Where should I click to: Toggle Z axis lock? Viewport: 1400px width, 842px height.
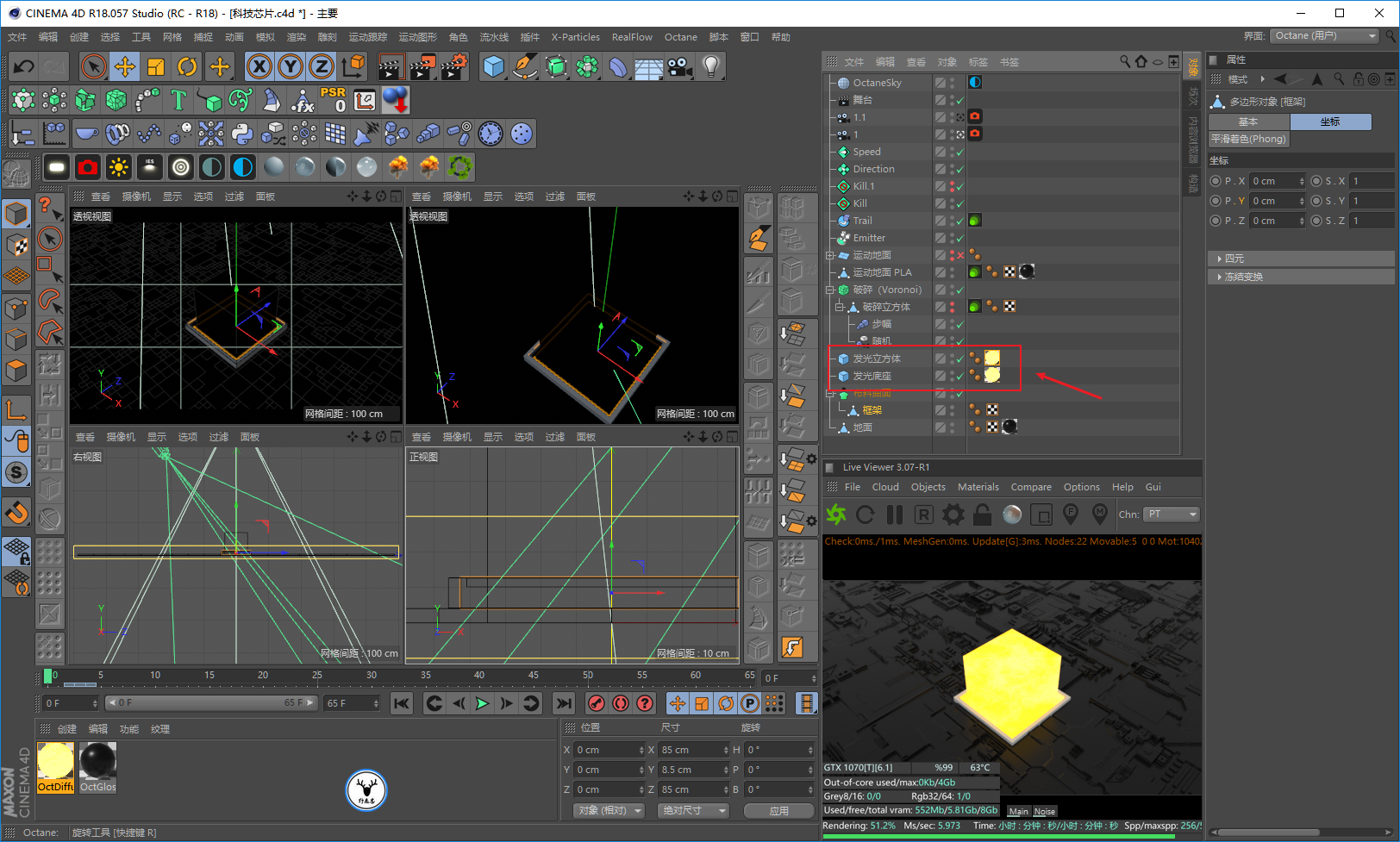322,66
